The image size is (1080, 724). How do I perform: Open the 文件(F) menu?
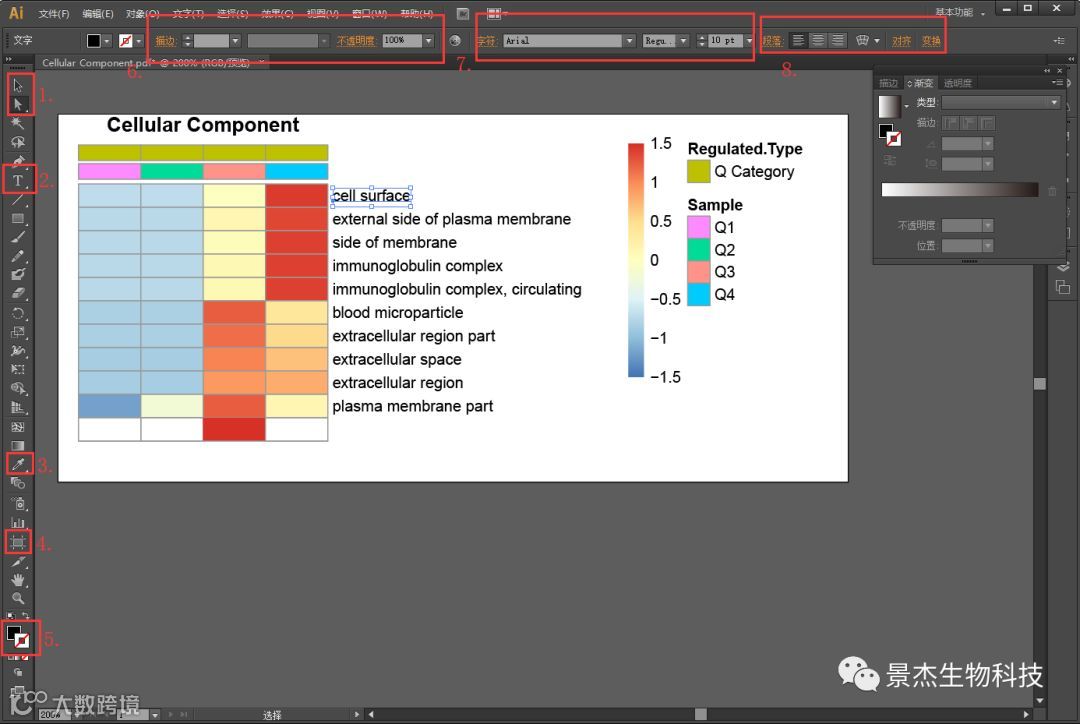54,13
